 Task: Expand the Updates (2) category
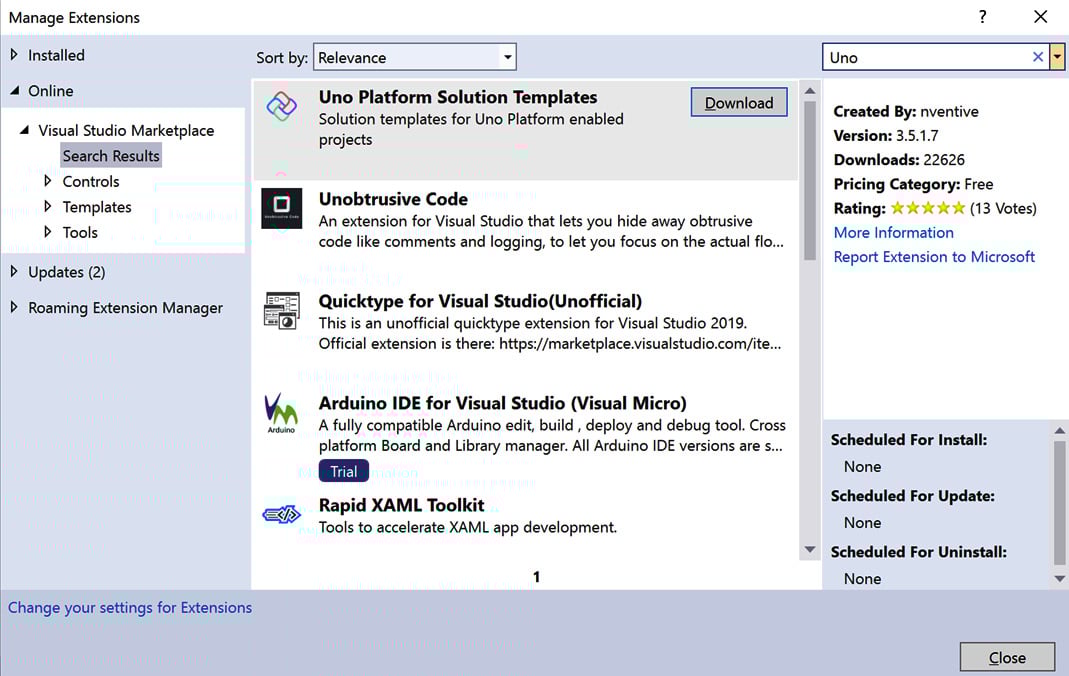point(14,271)
